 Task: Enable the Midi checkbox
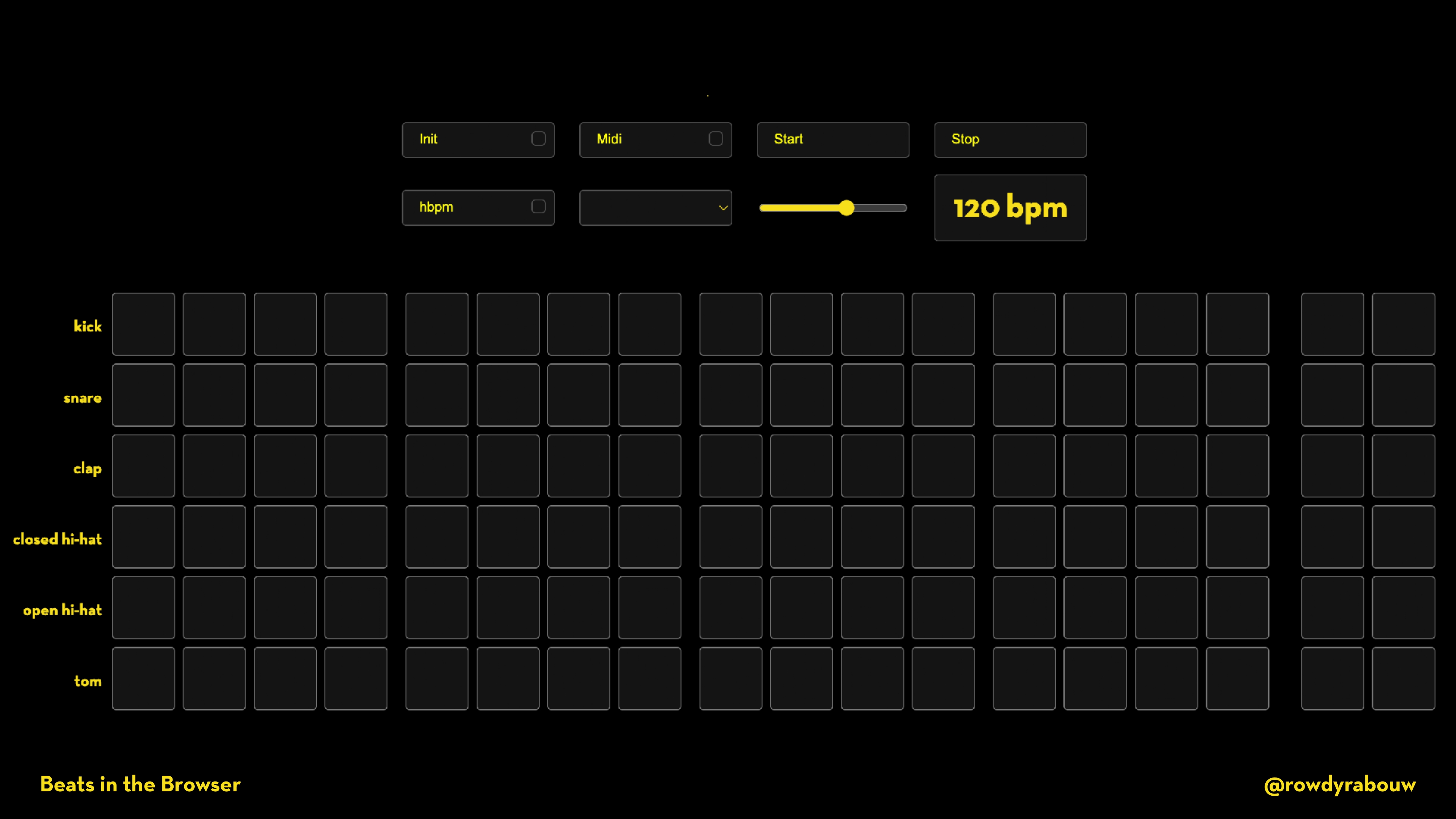click(x=716, y=139)
